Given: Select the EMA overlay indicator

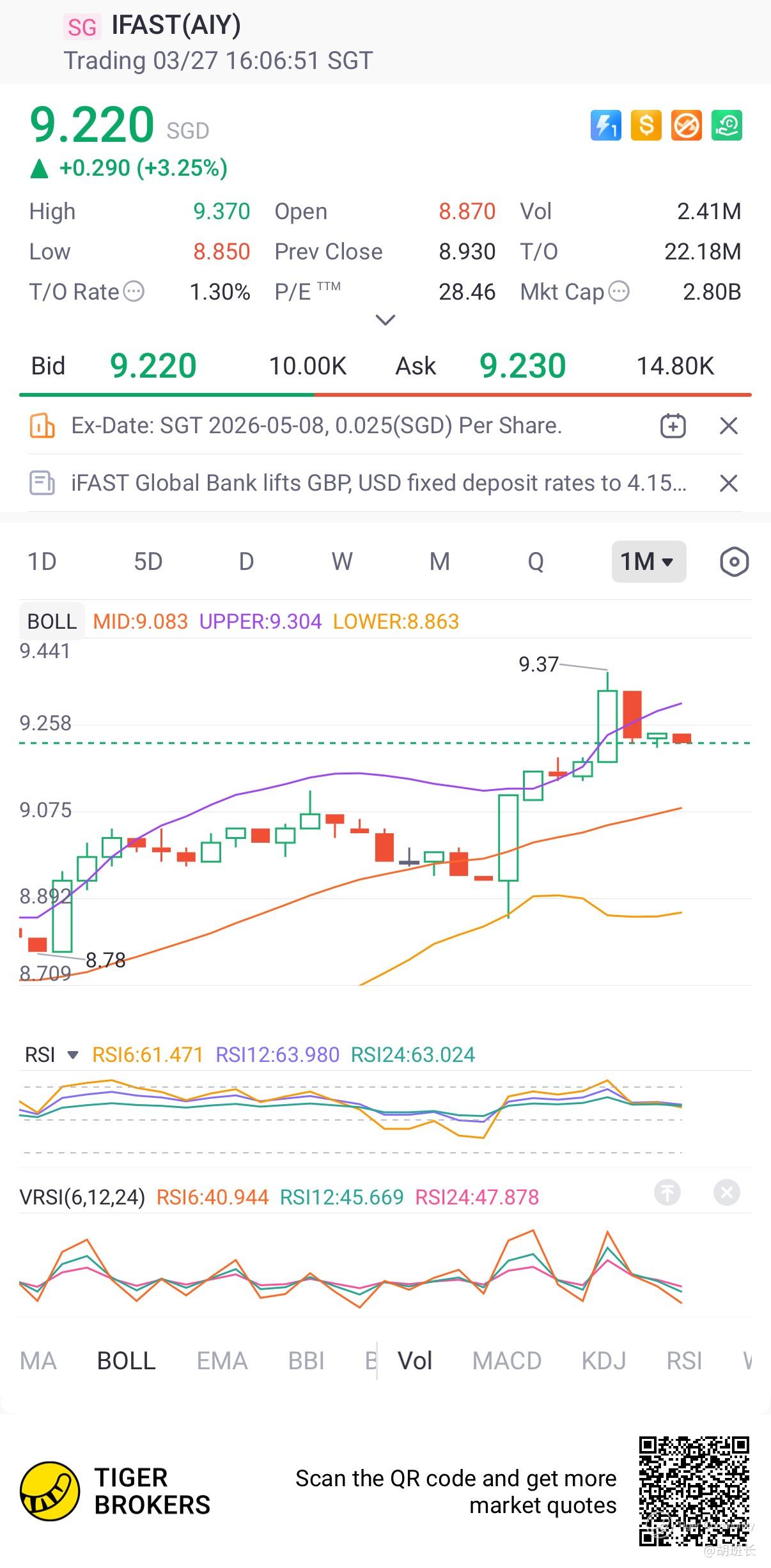Looking at the screenshot, I should point(222,1361).
